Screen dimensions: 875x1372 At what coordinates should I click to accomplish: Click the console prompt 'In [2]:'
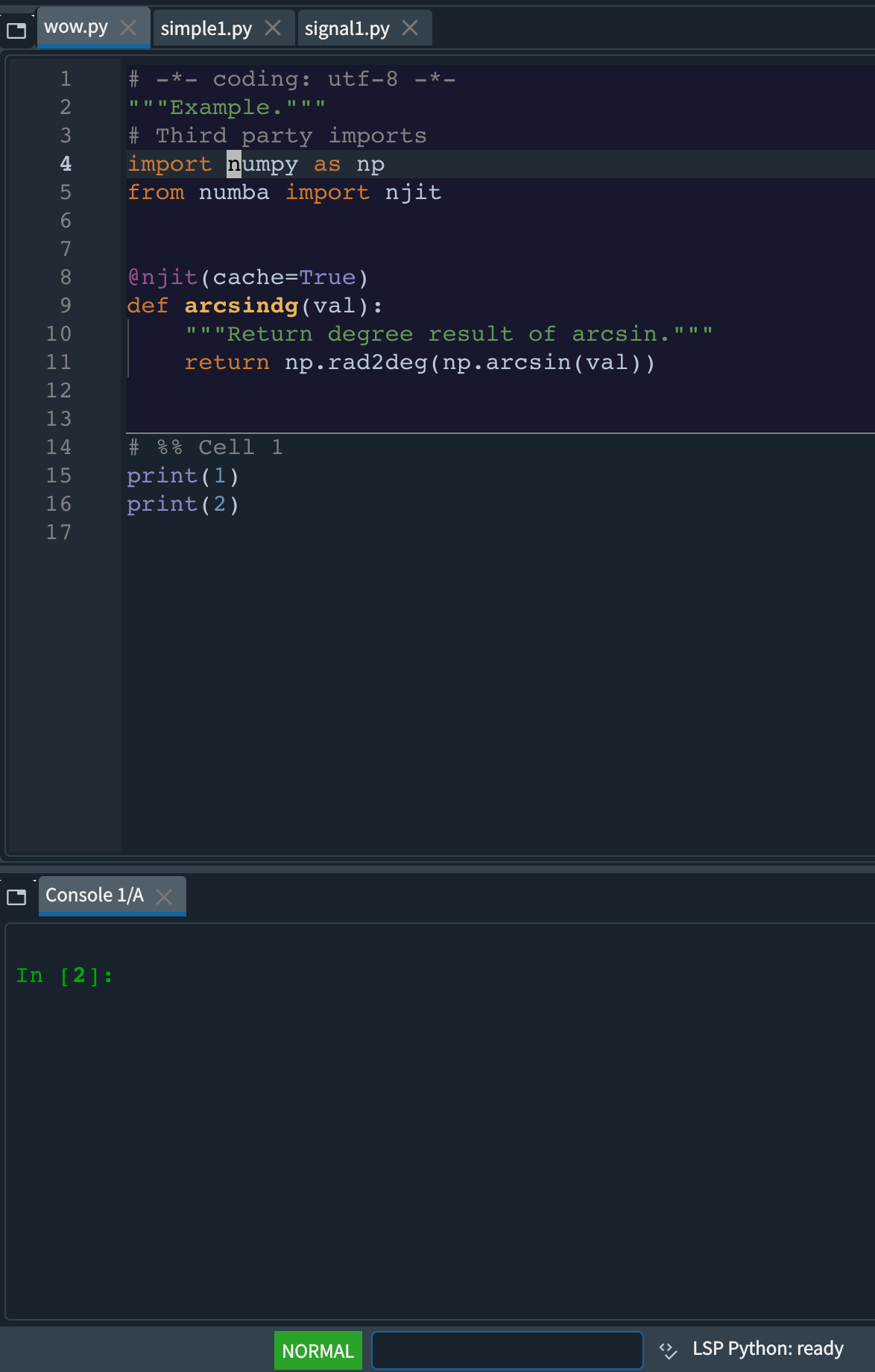pos(65,975)
